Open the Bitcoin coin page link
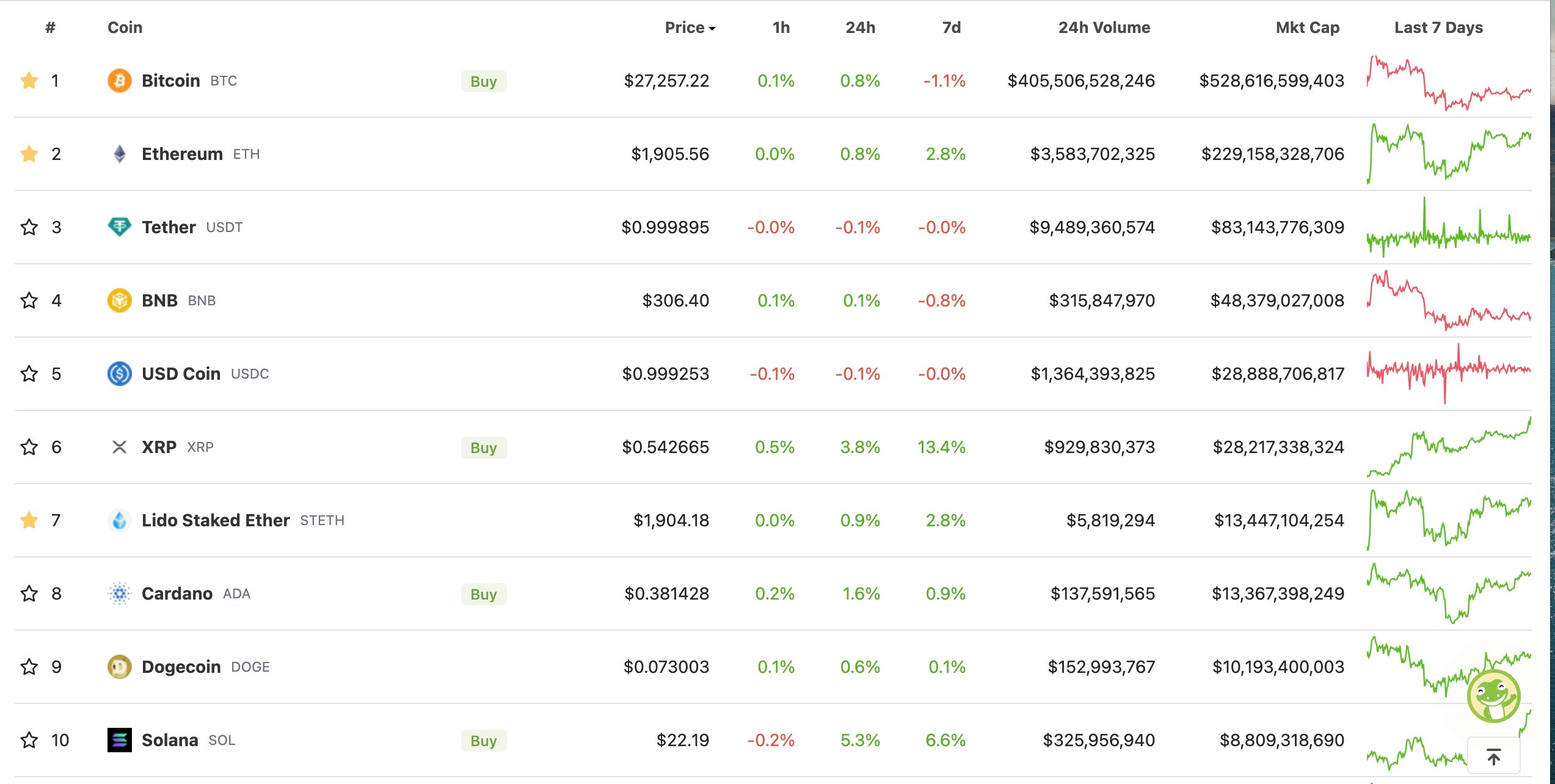The height and width of the screenshot is (784, 1555). tap(171, 81)
